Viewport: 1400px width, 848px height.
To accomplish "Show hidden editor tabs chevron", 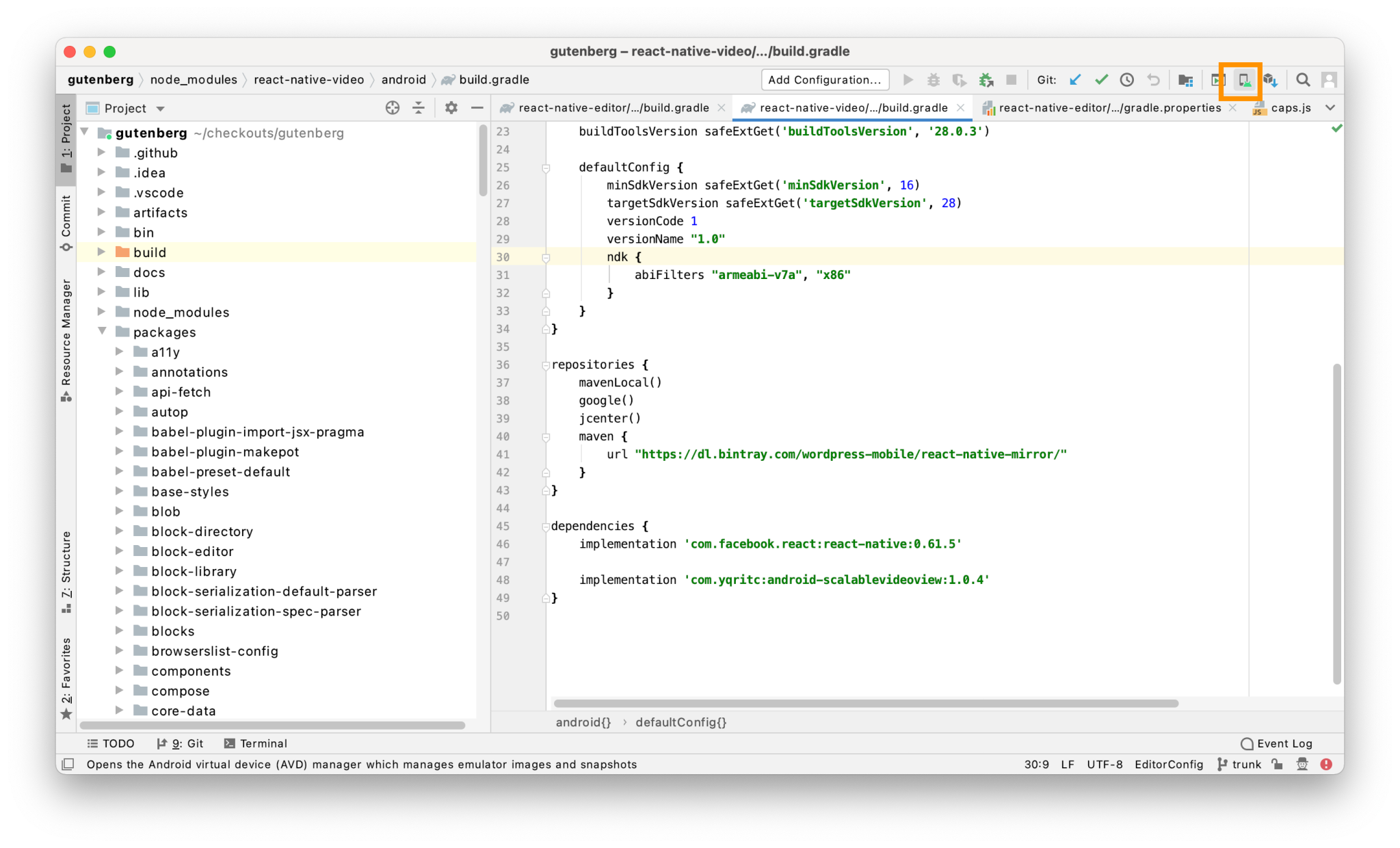I will (x=1330, y=108).
